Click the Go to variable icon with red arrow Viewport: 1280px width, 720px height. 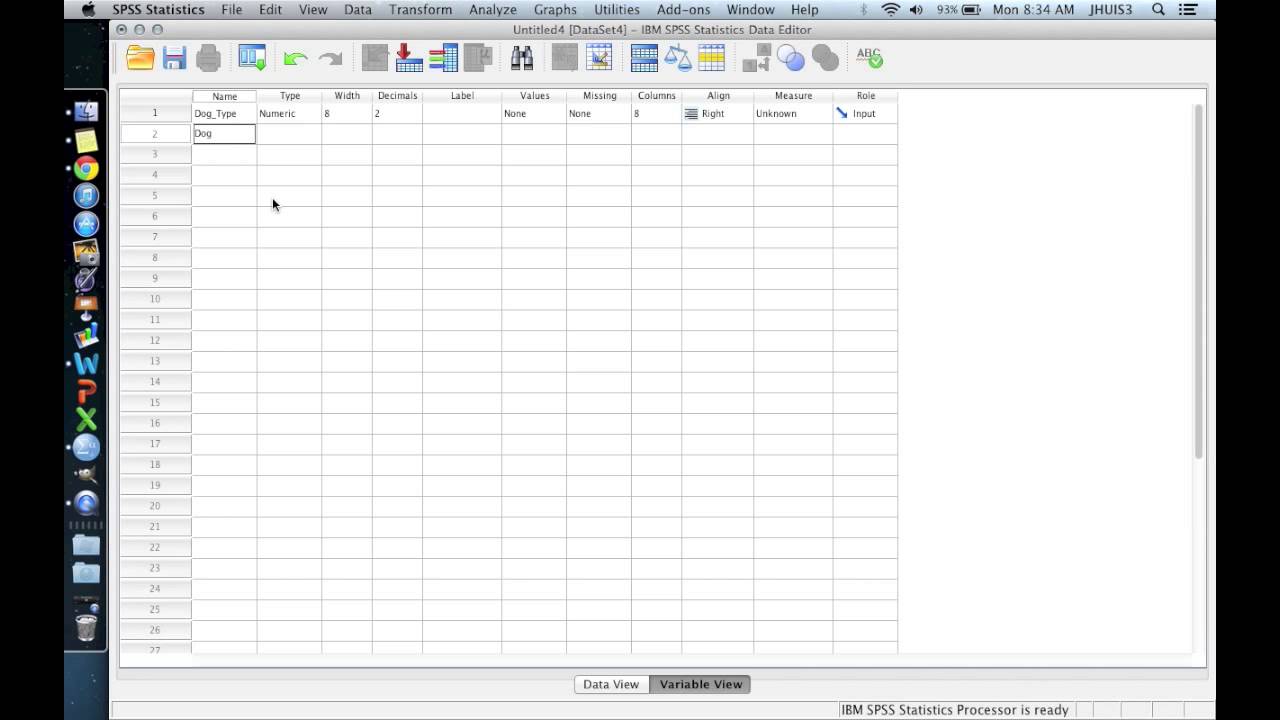coord(409,58)
